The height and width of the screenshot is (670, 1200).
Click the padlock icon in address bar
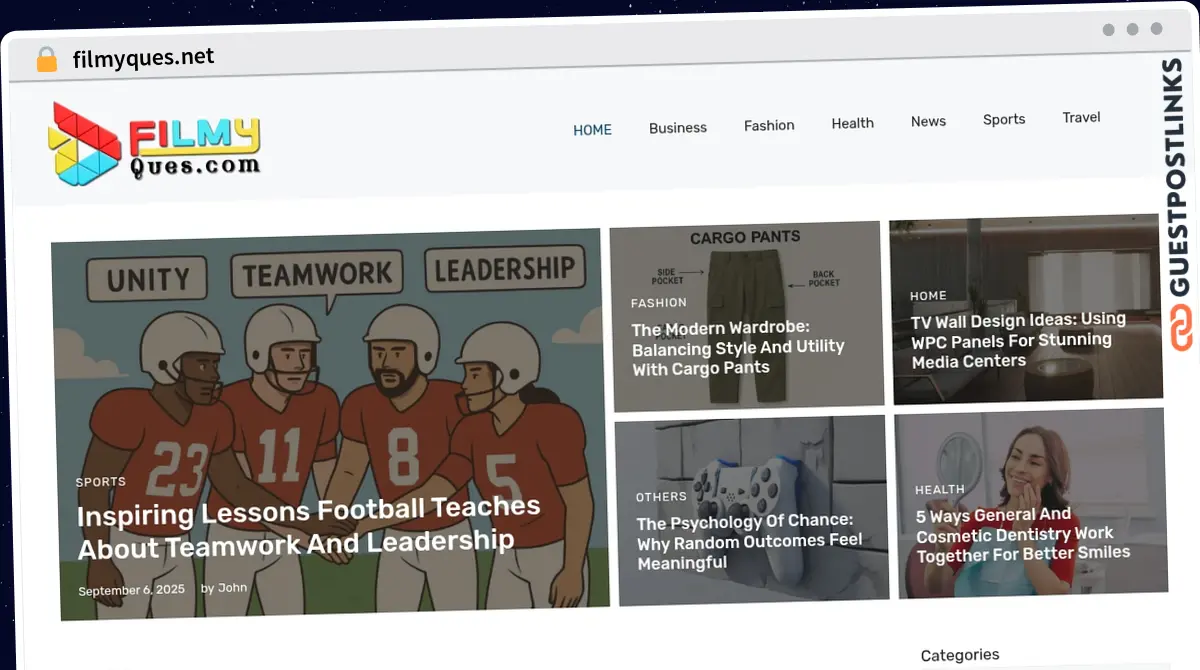pos(46,60)
